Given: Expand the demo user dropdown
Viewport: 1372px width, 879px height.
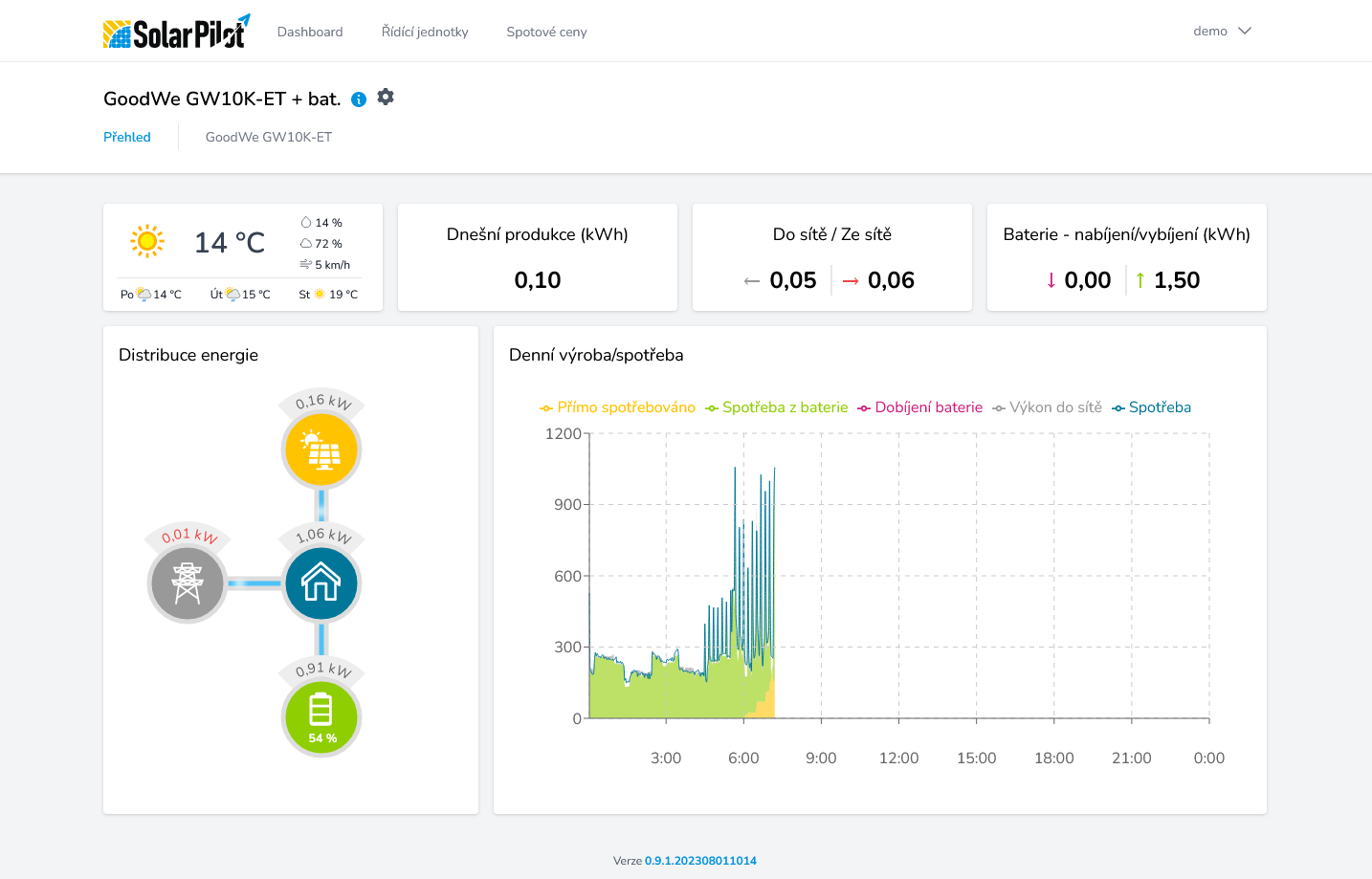Looking at the screenshot, I should coord(1222,32).
